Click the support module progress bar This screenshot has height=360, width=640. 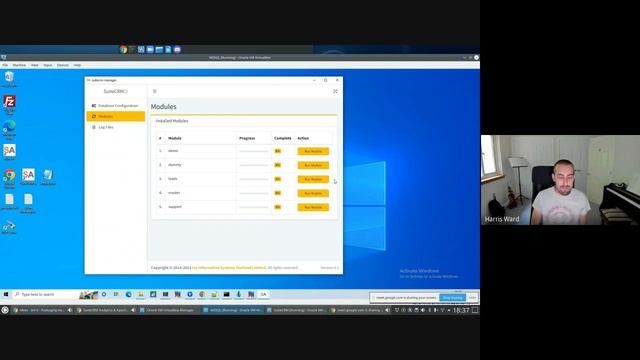point(253,207)
